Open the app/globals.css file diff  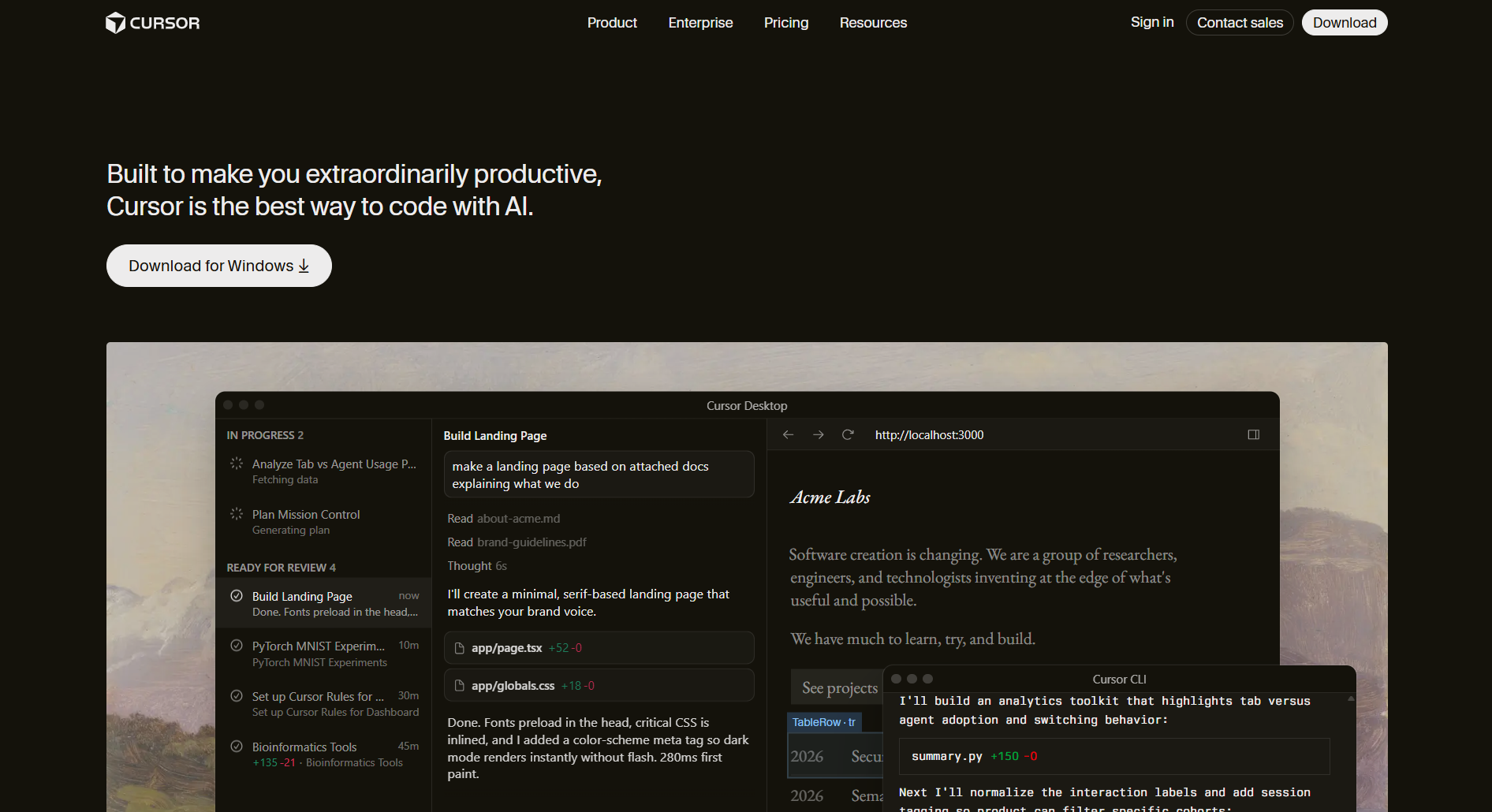tap(599, 686)
